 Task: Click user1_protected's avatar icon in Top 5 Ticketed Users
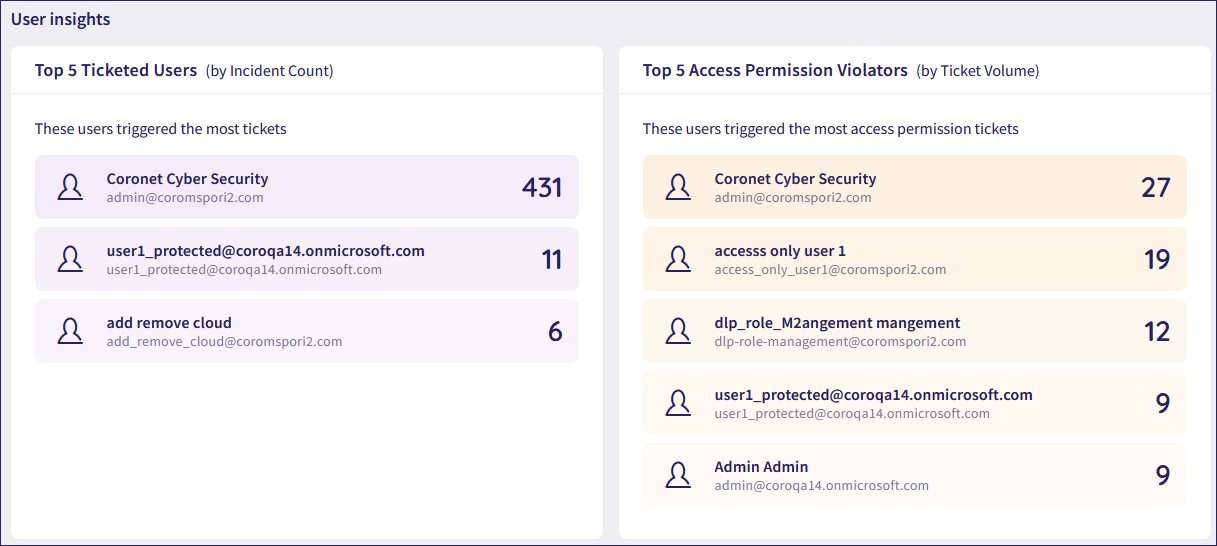point(70,259)
